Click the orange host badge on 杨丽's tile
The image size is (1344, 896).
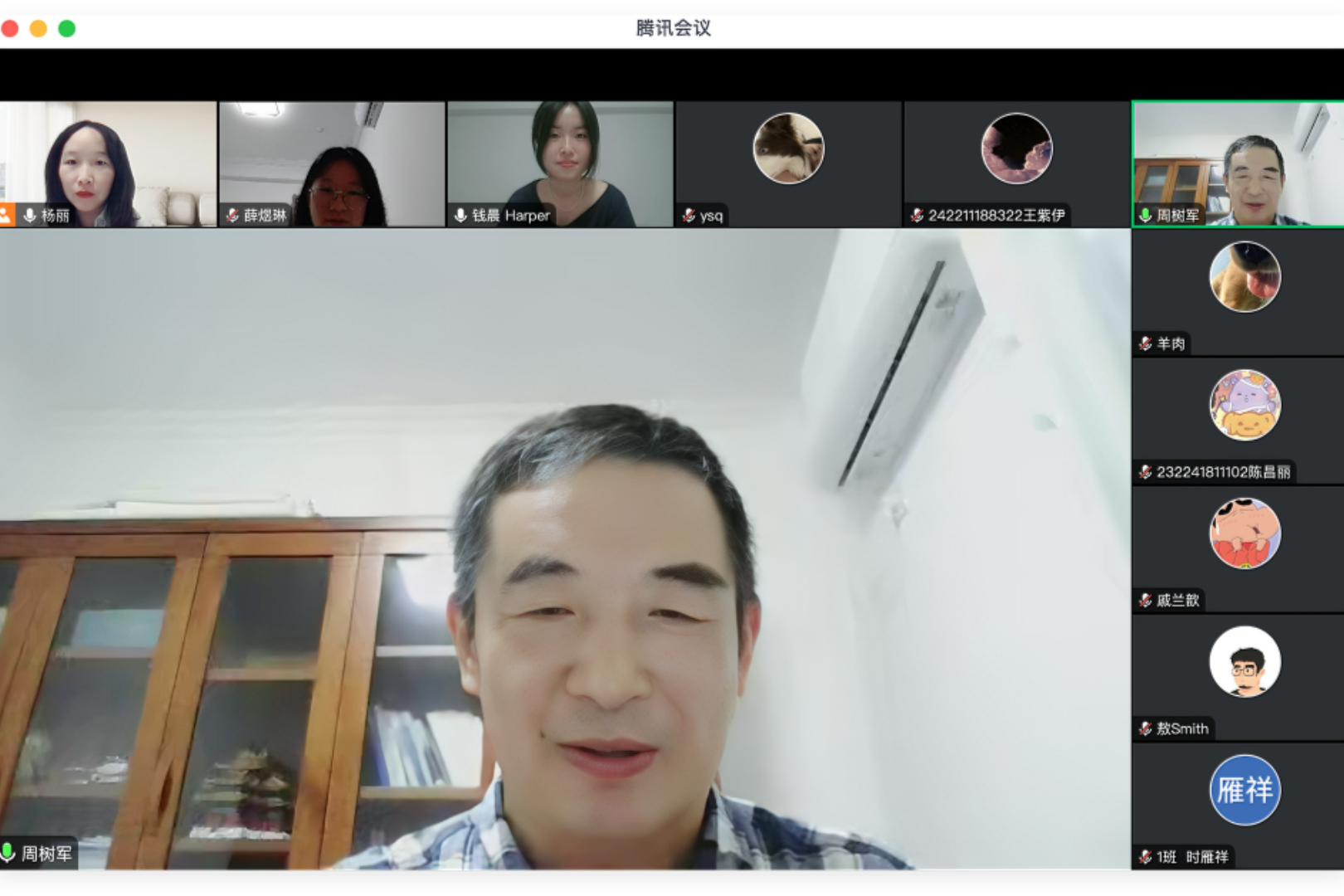[x=6, y=216]
